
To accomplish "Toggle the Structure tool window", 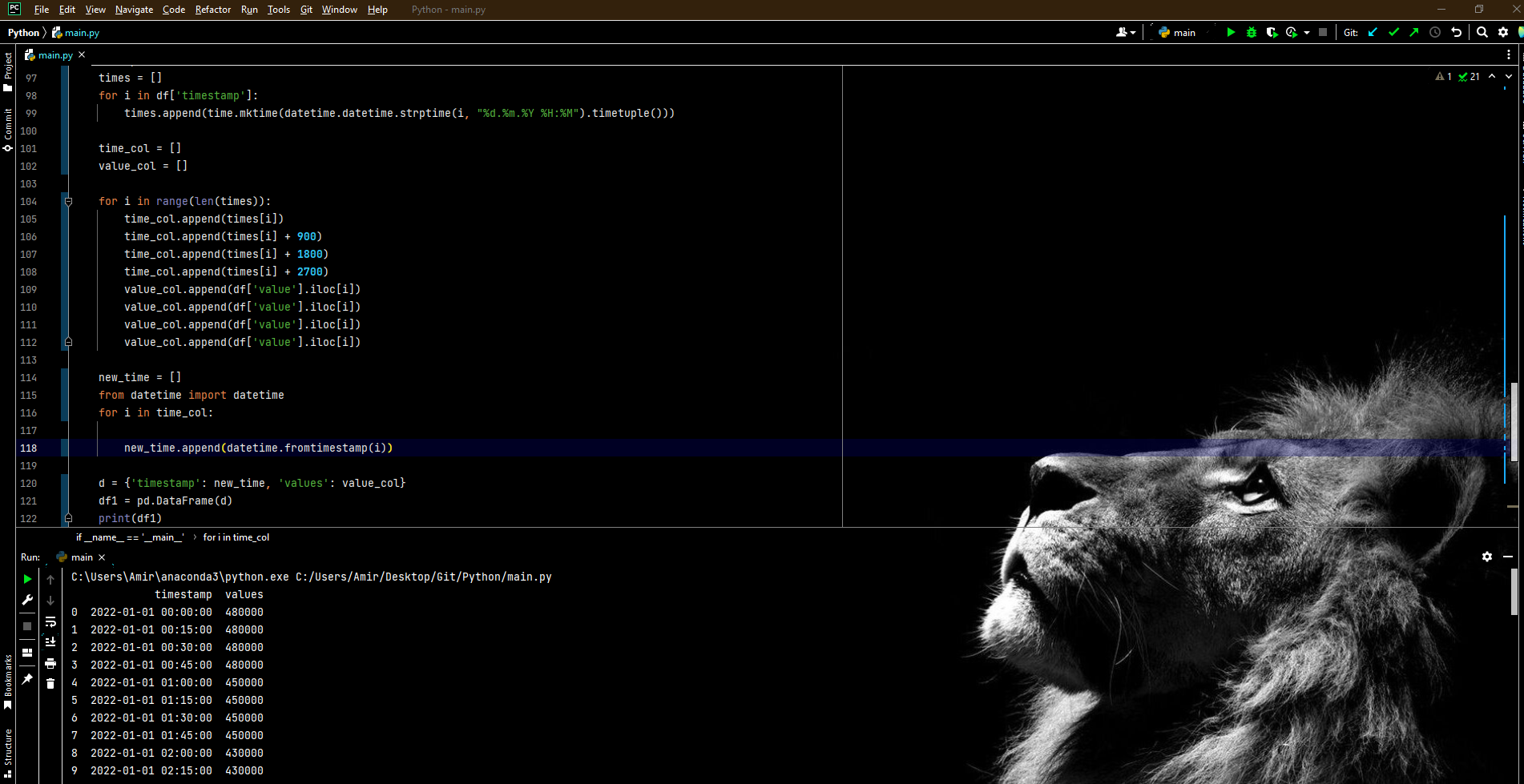I will [8, 754].
